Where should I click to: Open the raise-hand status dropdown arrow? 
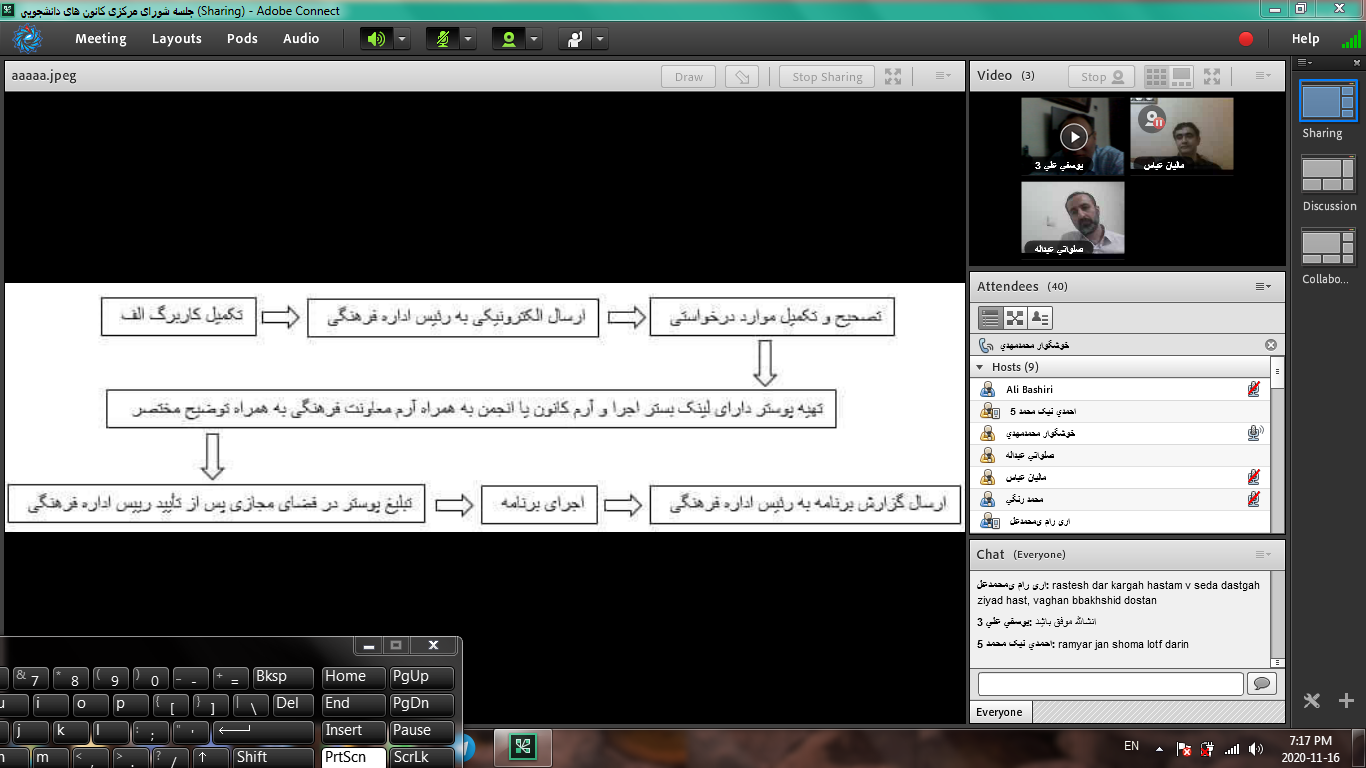[x=600, y=39]
